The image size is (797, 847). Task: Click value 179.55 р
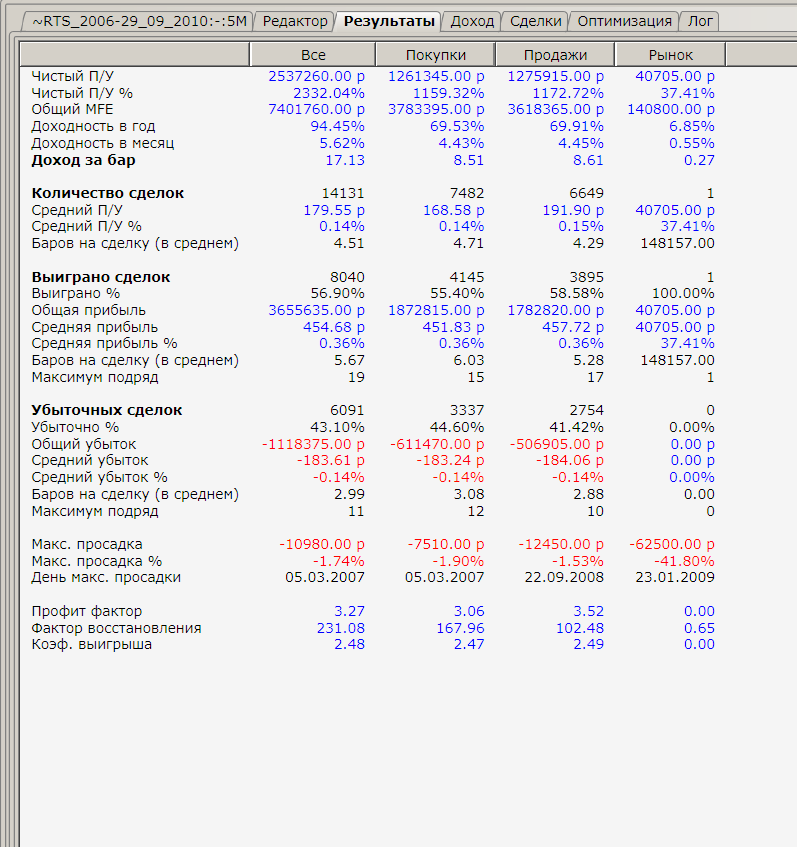point(334,210)
